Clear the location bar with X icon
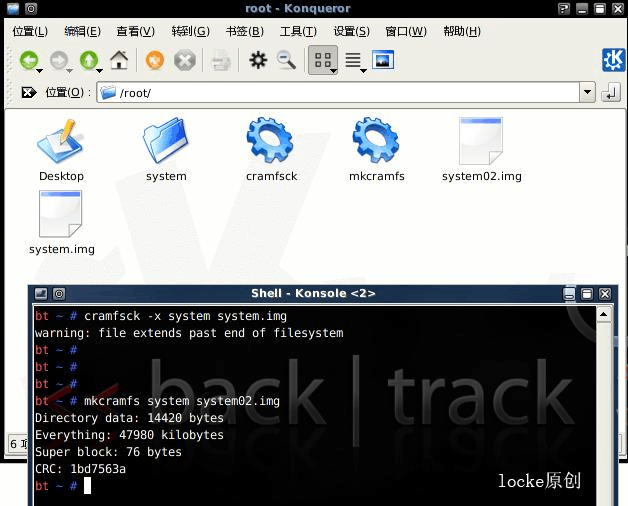This screenshot has width=628, height=506. click(28, 93)
